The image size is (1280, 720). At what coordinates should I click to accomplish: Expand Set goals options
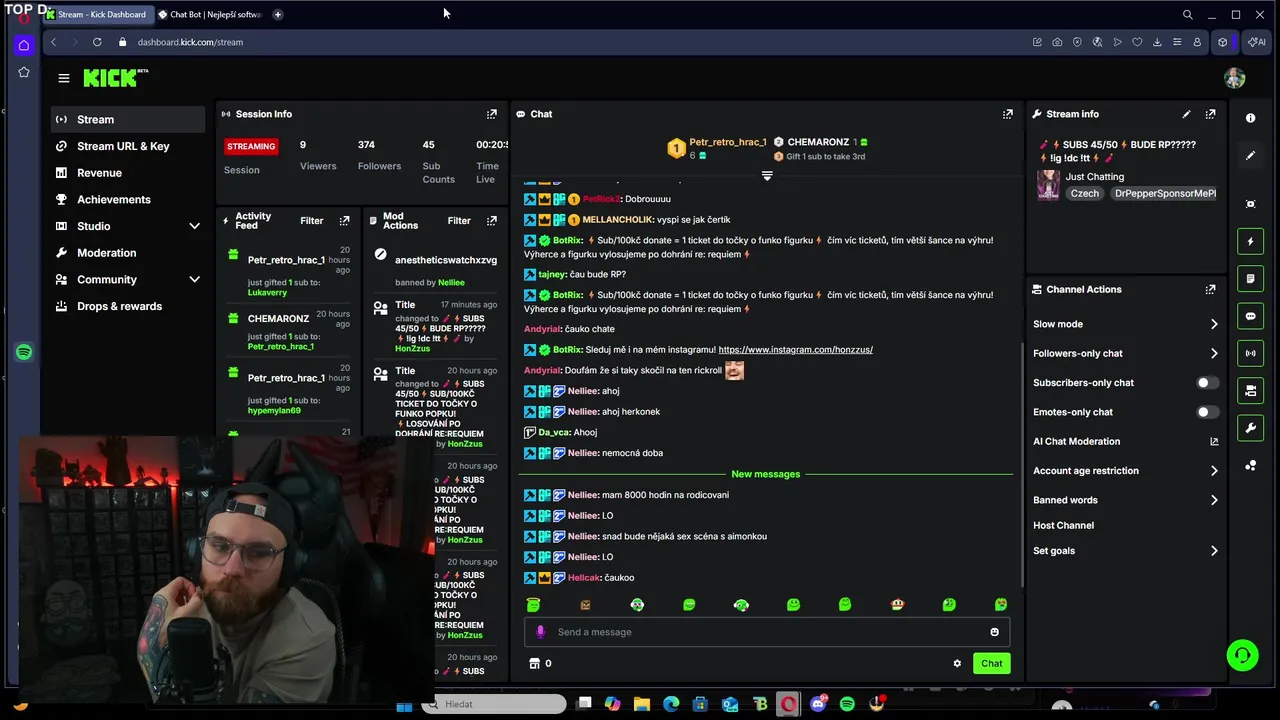pos(1214,551)
